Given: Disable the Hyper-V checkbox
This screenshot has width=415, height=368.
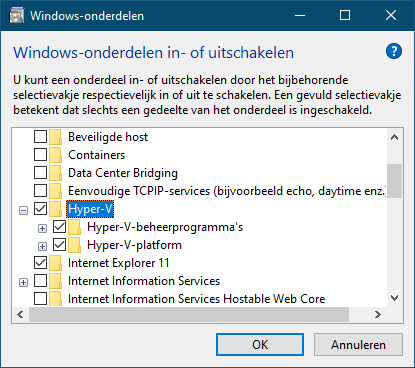Looking at the screenshot, I should coord(40,209).
